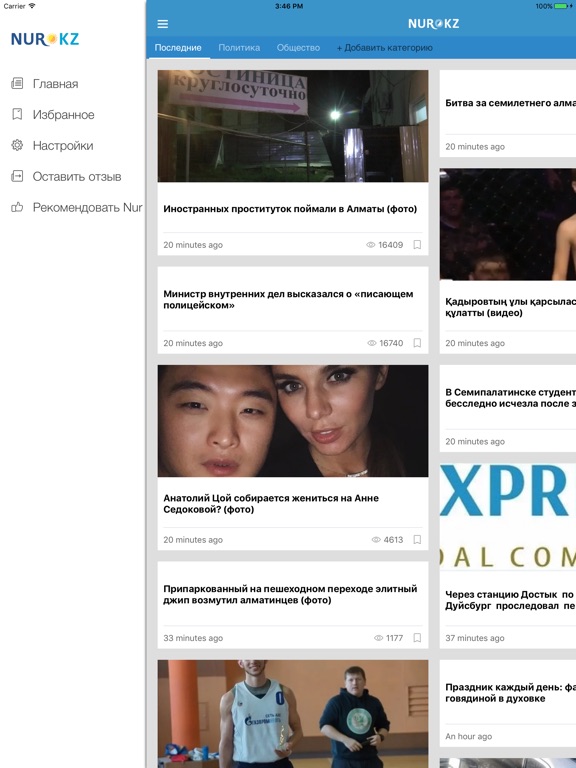Bookmark the Припаркованный джип article
Image resolution: width=576 pixels, height=768 pixels.
417,638
